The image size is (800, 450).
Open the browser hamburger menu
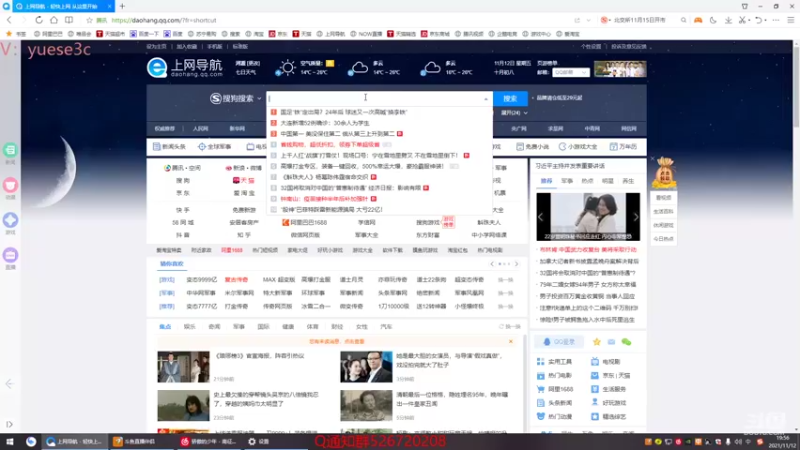790,20
